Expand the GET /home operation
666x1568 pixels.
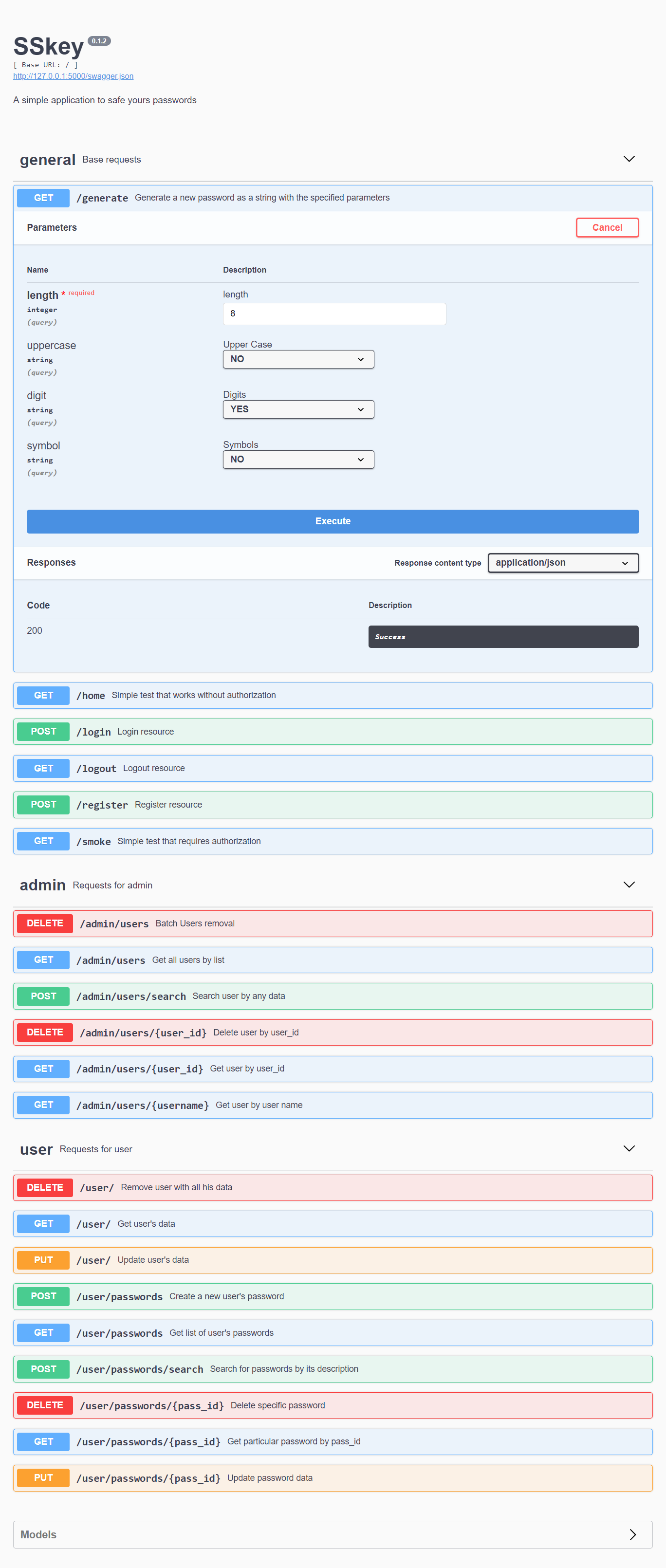333,695
